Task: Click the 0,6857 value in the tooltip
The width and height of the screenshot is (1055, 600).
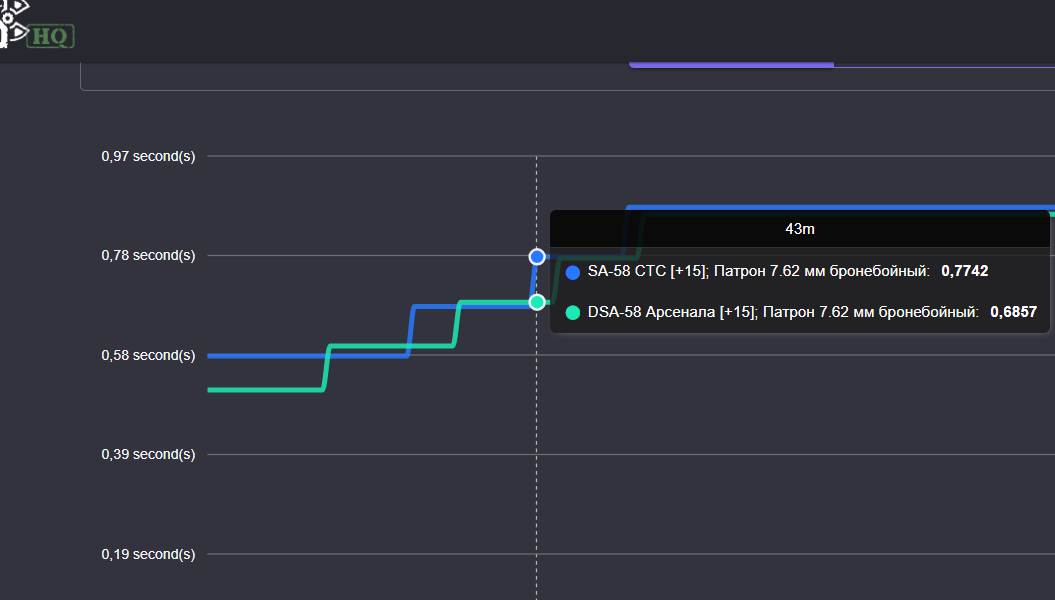Action: point(1013,312)
